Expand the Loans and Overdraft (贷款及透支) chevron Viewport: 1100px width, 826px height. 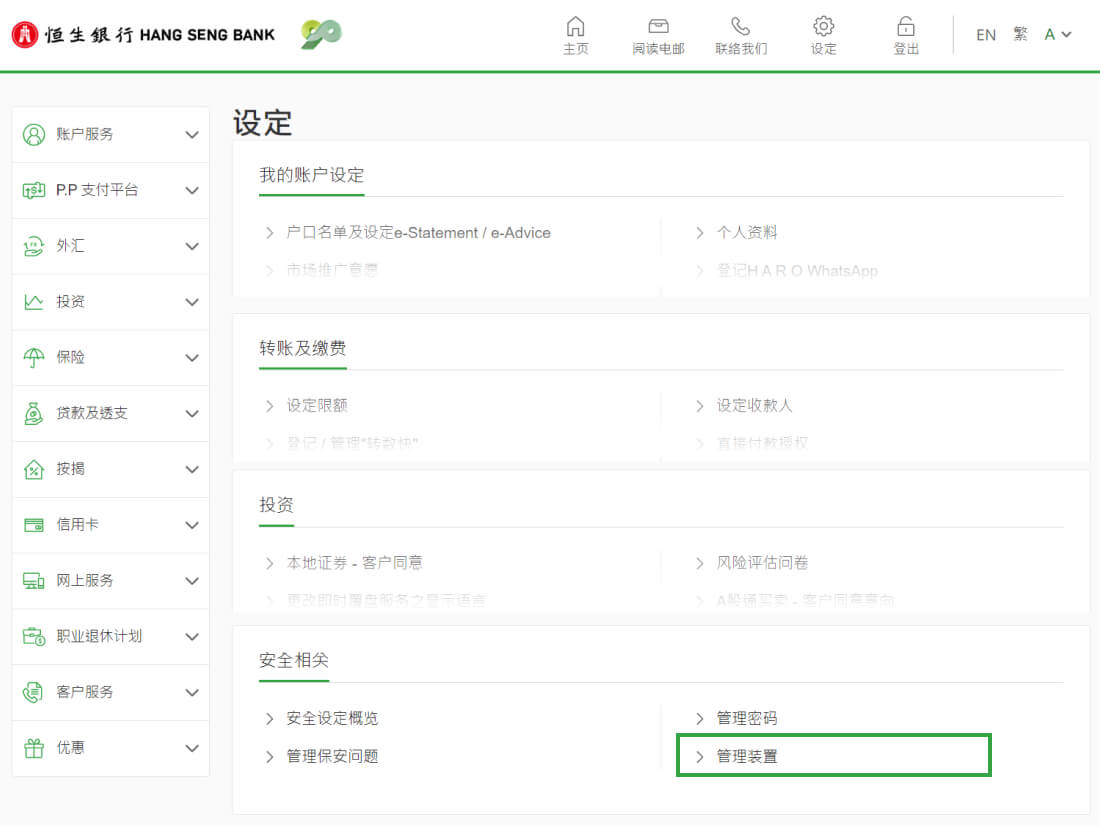pos(192,414)
